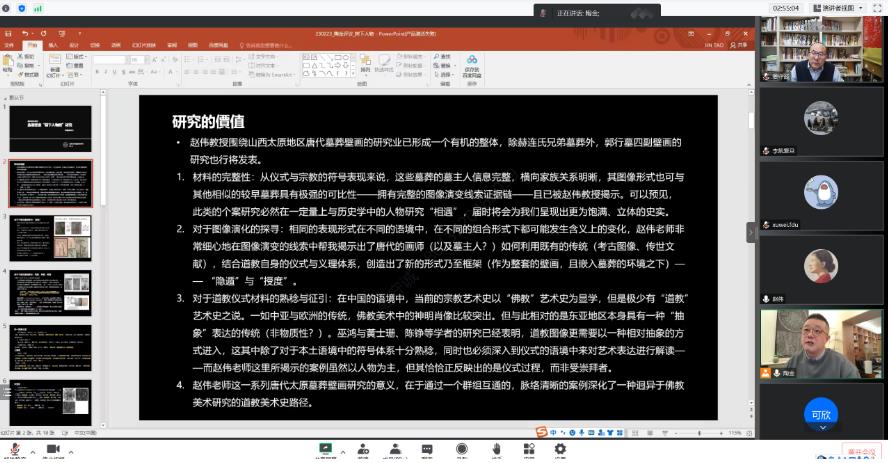891x463 pixels.
Task: Open the meeting apps icon
Action: [x=529, y=449]
